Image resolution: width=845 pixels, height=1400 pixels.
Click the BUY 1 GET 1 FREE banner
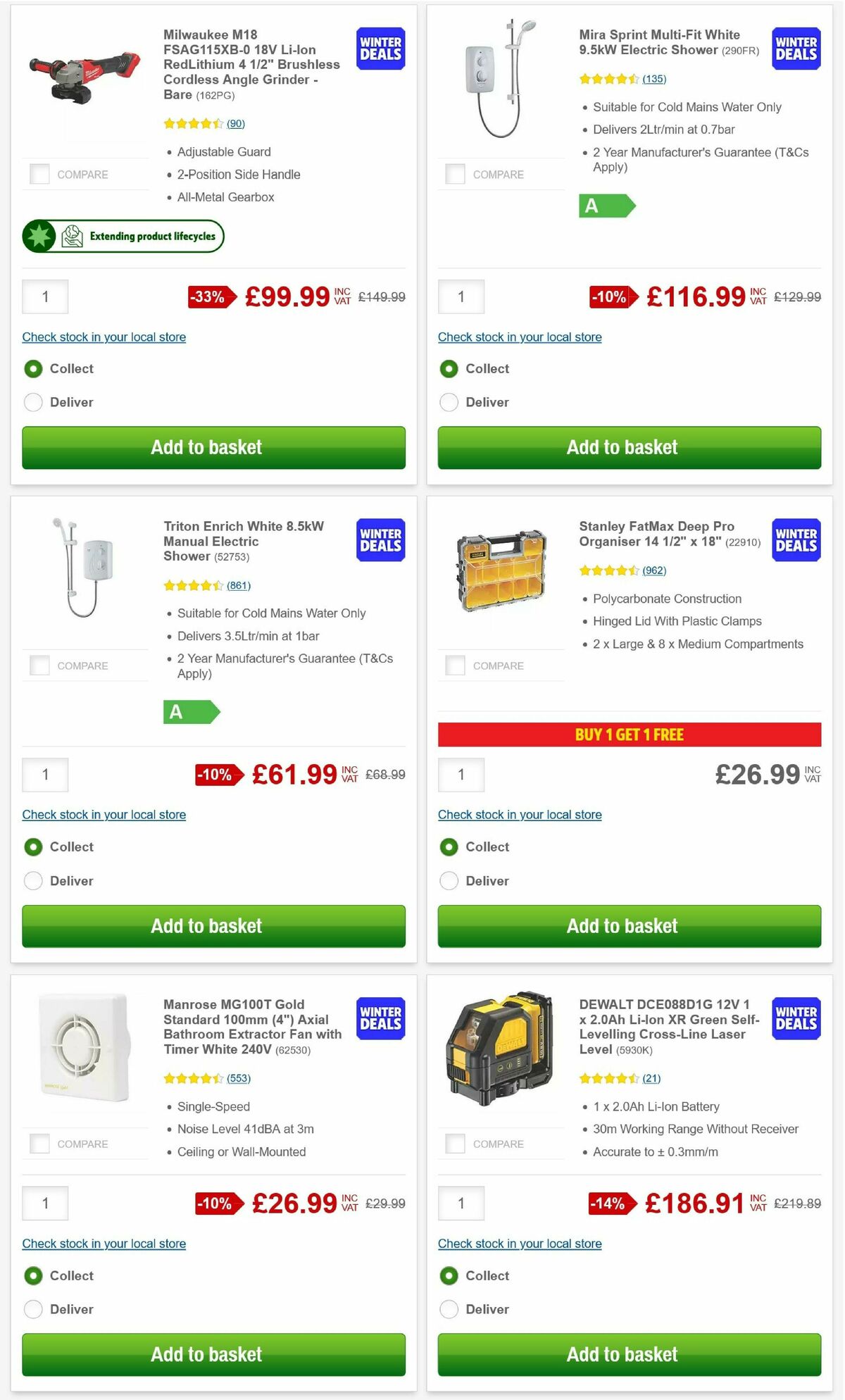coord(629,734)
